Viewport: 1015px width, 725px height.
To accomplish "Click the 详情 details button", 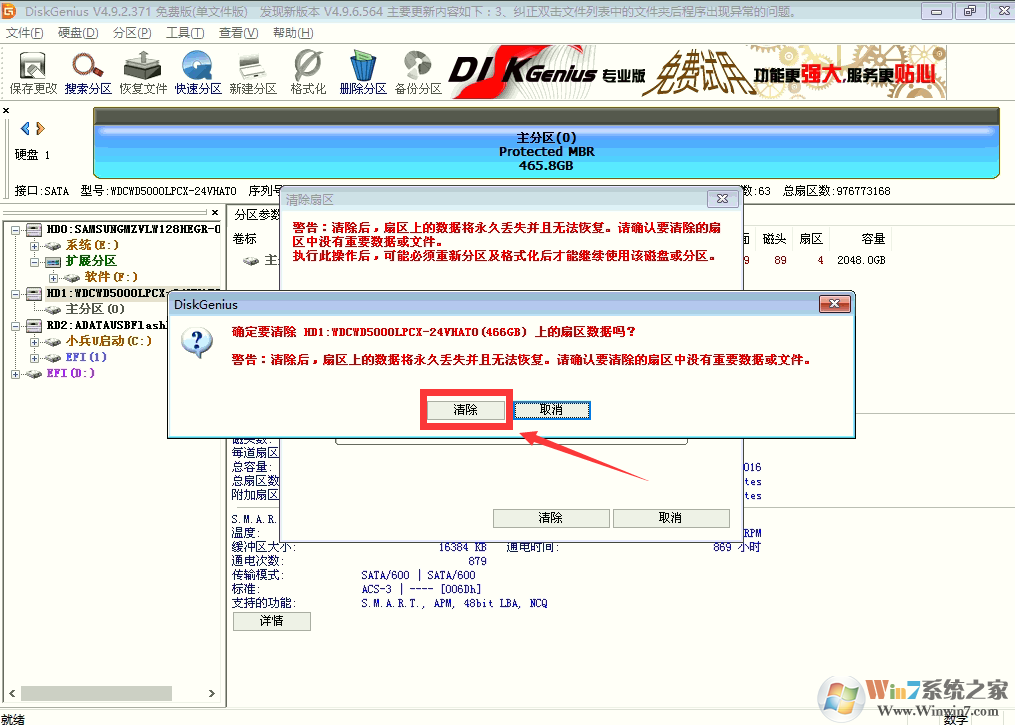I will tap(272, 621).
